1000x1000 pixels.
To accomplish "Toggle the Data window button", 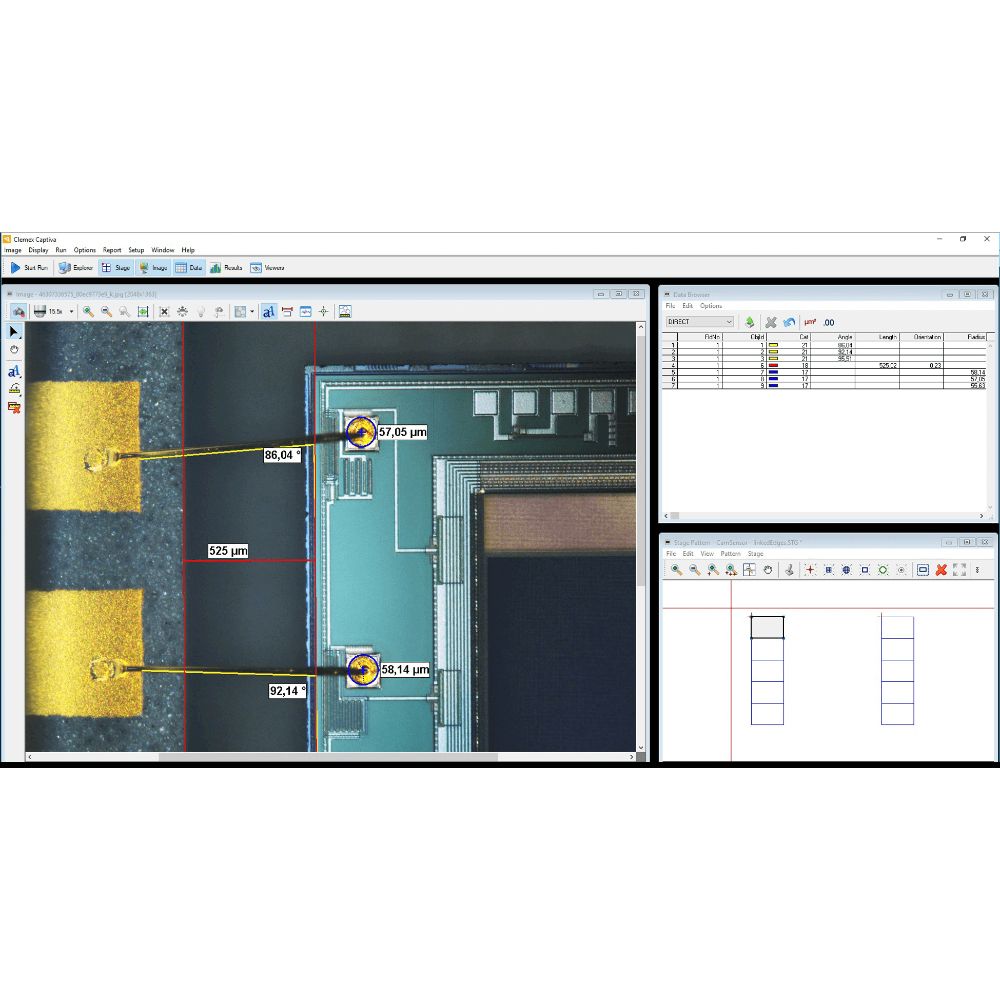I will (x=188, y=268).
